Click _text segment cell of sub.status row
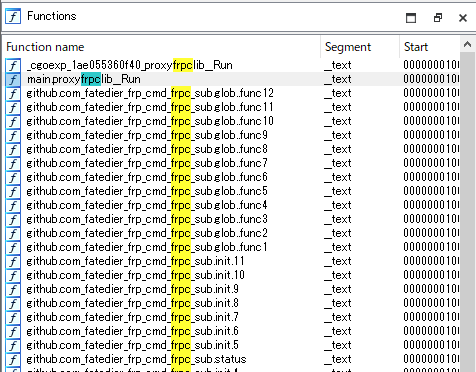The width and height of the screenshot is (476, 372). (338, 359)
